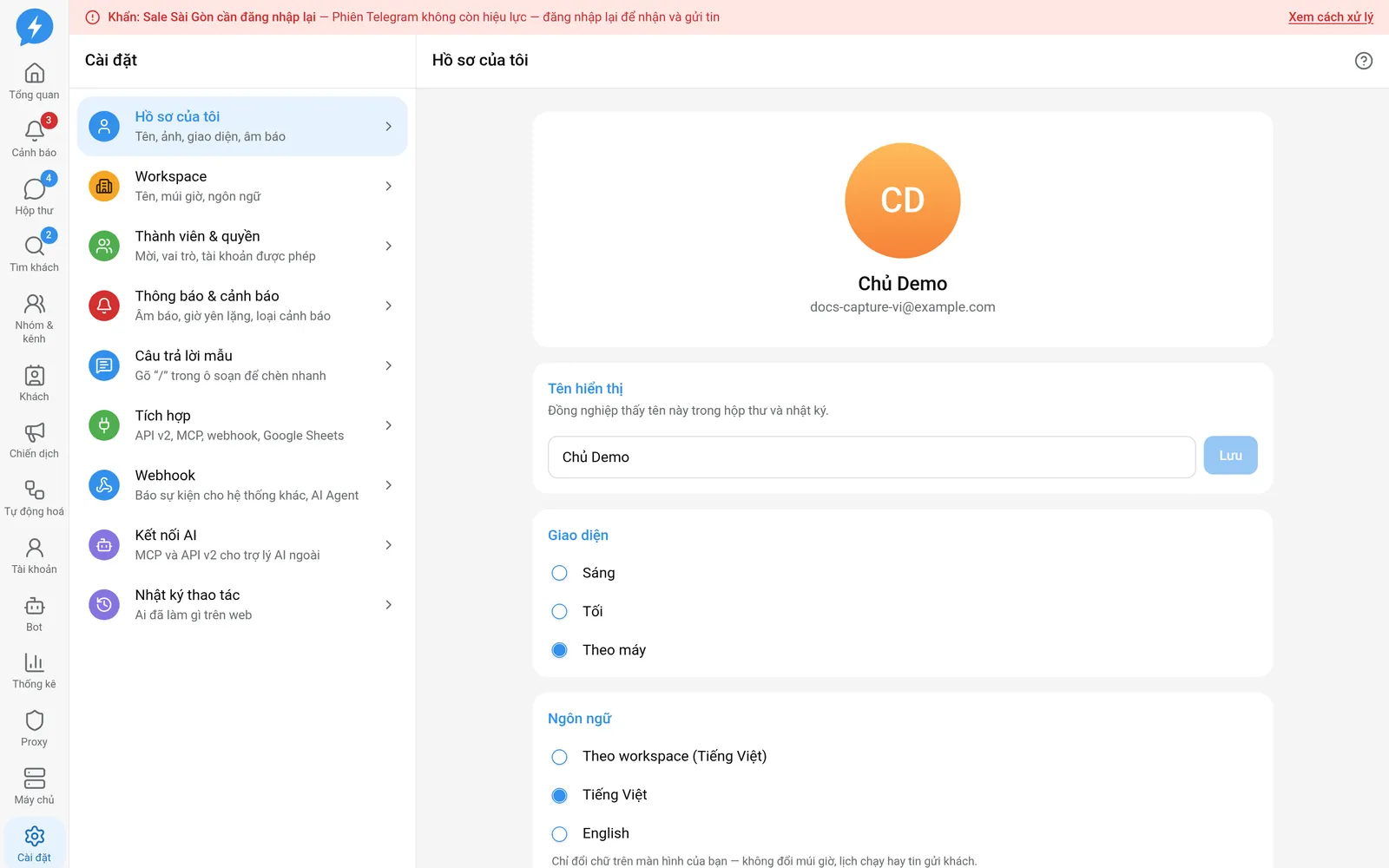Select the Tiếng Việt language radio
This screenshot has height=868, width=1389.
560,795
